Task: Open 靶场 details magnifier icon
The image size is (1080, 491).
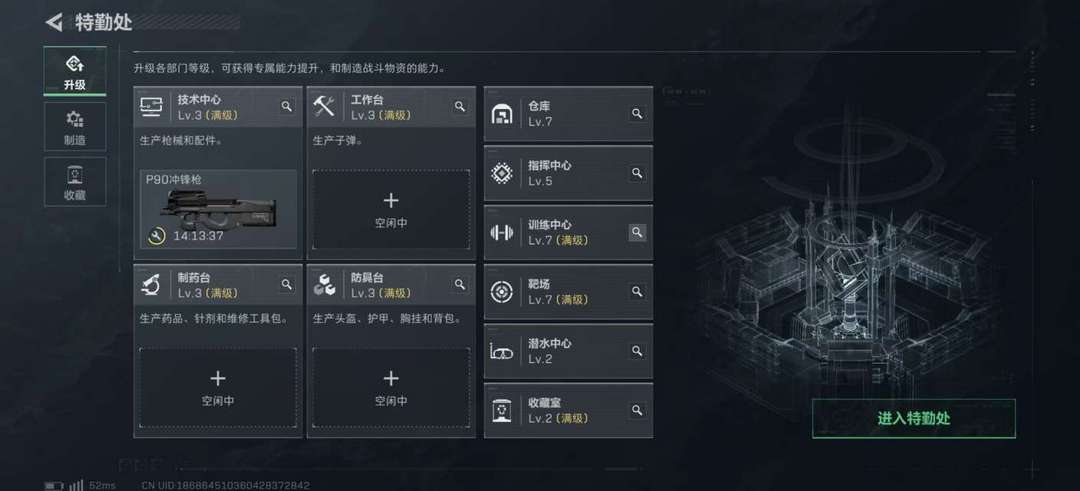Action: [x=637, y=291]
